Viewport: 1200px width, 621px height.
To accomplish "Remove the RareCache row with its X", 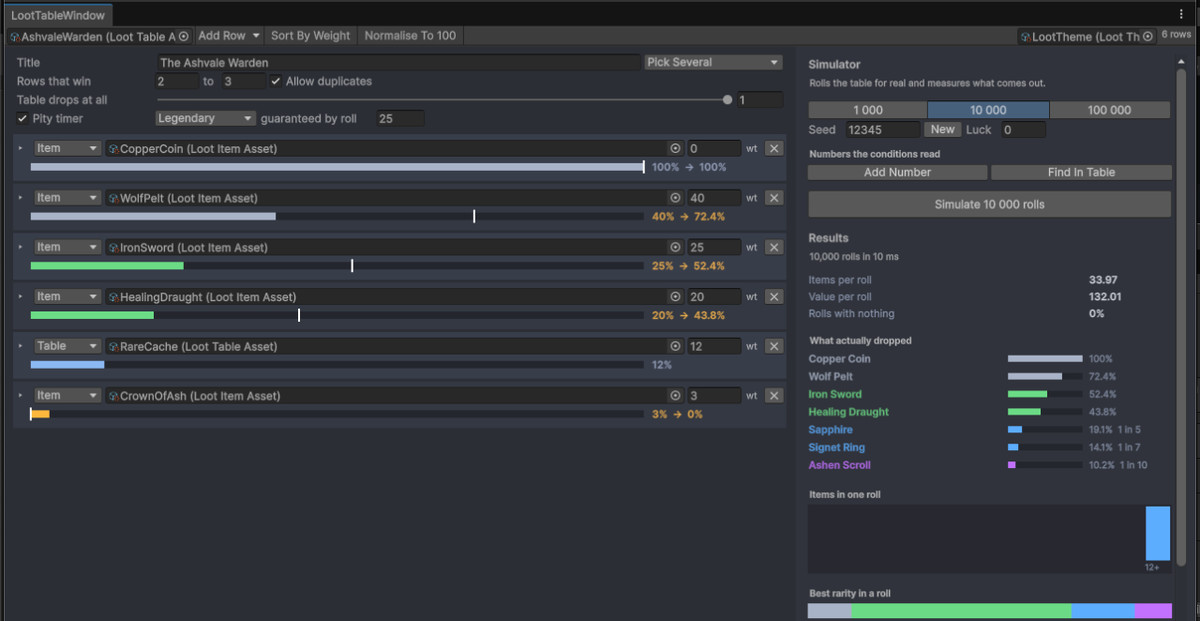I will [x=774, y=346].
